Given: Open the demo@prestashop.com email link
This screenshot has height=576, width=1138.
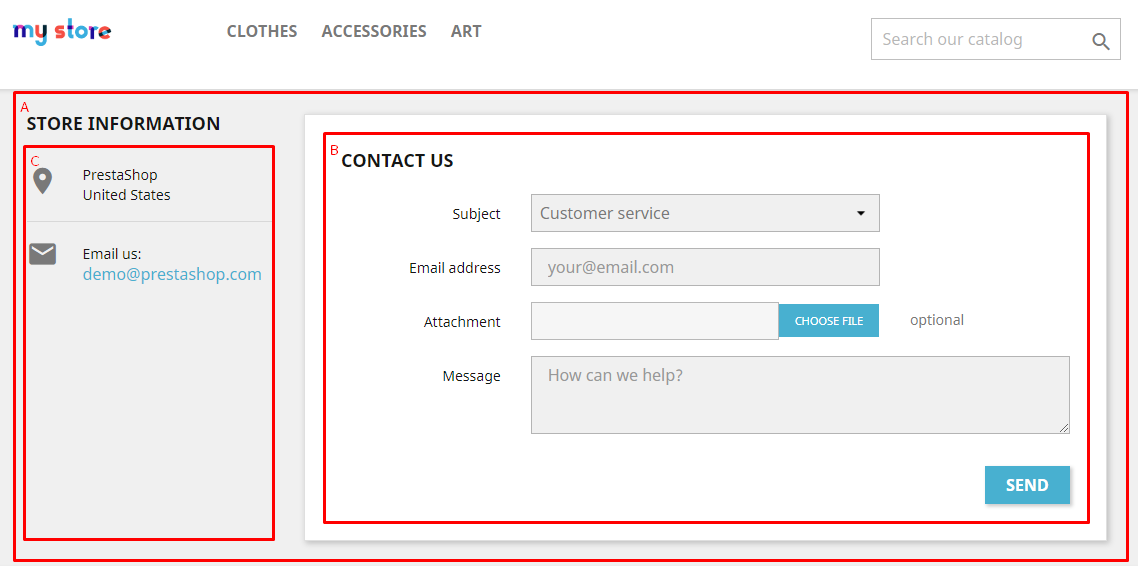Looking at the screenshot, I should 172,274.
